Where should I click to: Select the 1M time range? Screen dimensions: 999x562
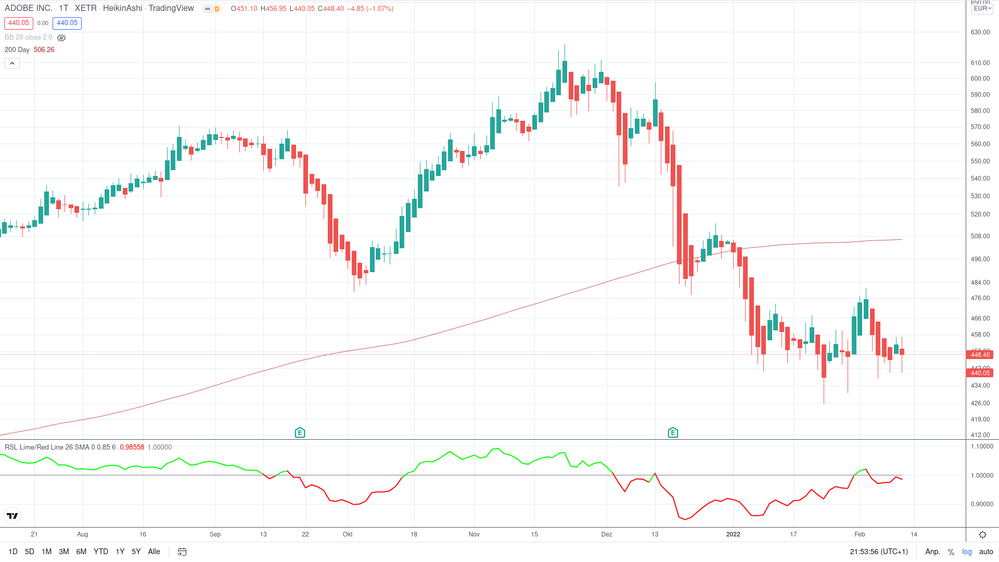46,552
